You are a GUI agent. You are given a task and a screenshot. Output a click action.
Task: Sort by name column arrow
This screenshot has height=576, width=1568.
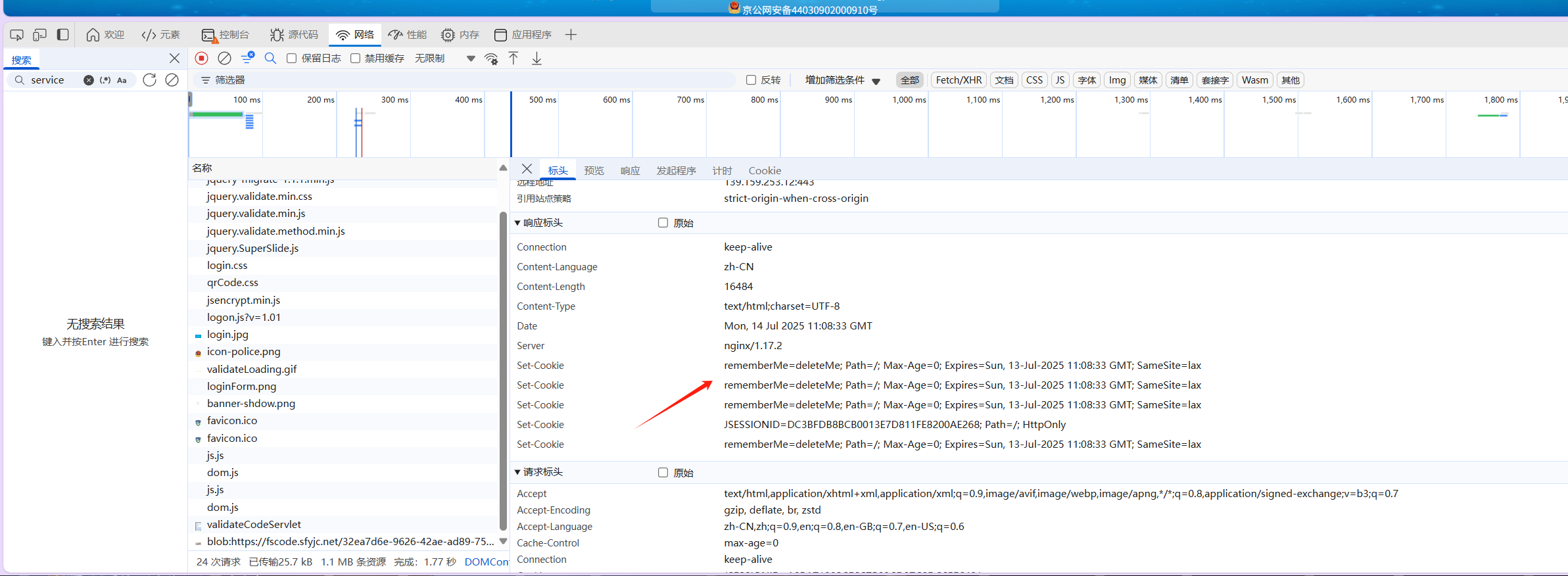[503, 168]
